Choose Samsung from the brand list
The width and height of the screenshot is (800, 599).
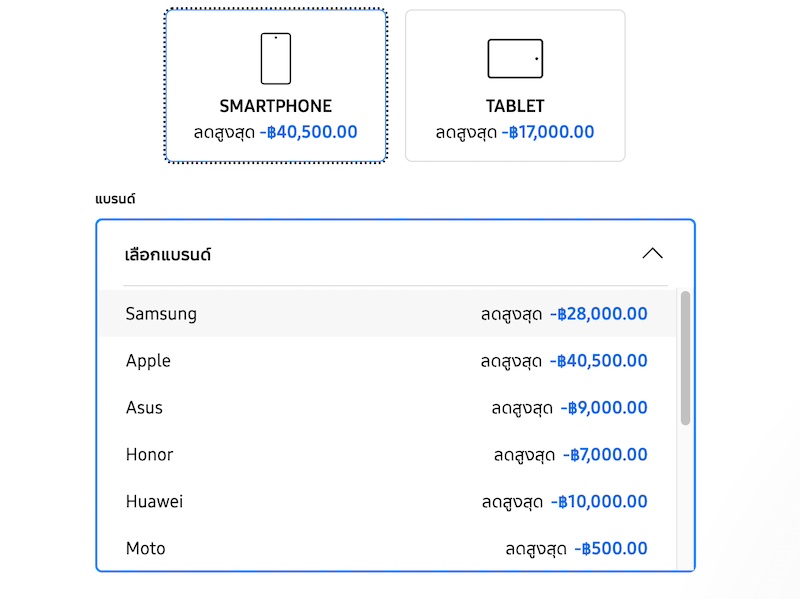(162, 314)
